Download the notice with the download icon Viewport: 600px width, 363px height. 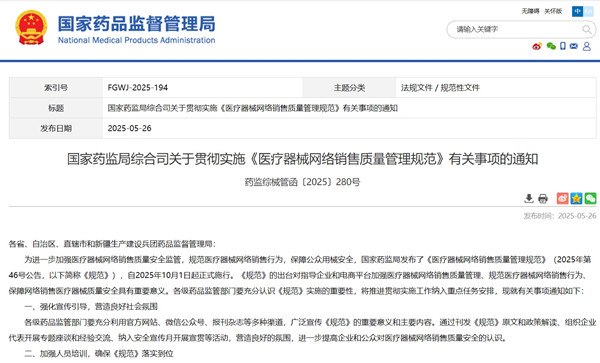(x=529, y=198)
